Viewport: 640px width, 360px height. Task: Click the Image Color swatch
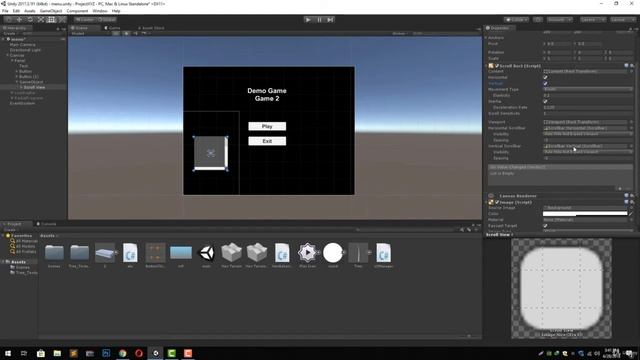click(x=585, y=213)
